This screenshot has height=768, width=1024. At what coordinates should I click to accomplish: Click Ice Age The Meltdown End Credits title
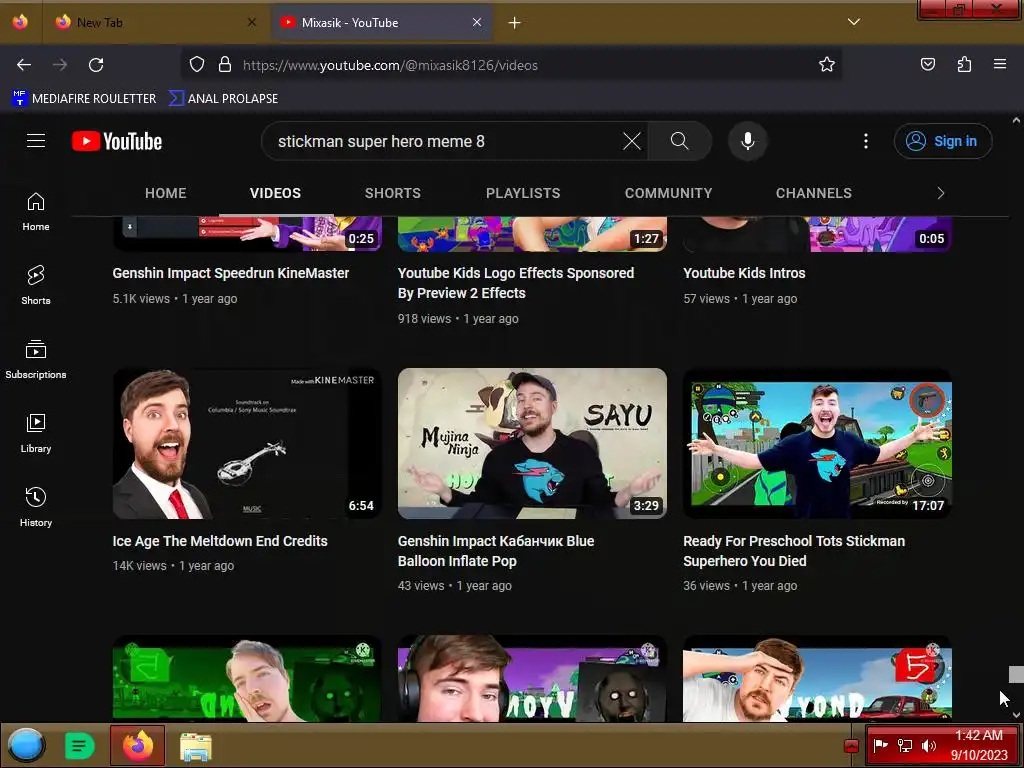[x=220, y=541]
